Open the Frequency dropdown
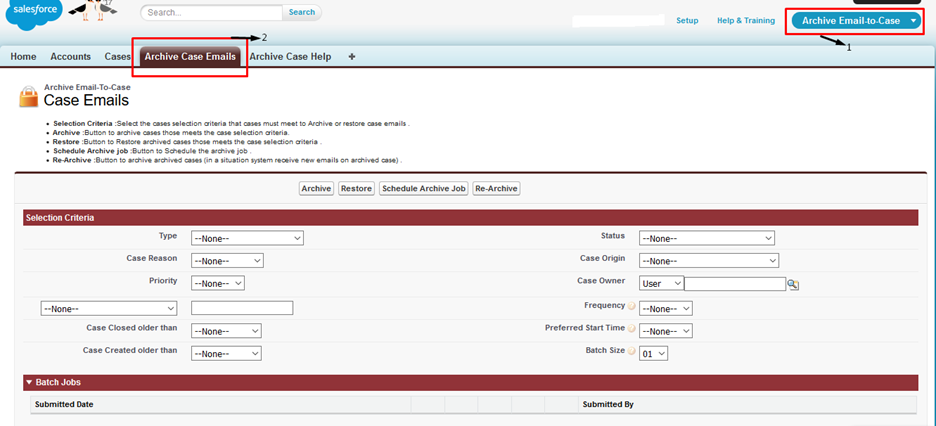Image resolution: width=936 pixels, height=426 pixels. tap(666, 308)
